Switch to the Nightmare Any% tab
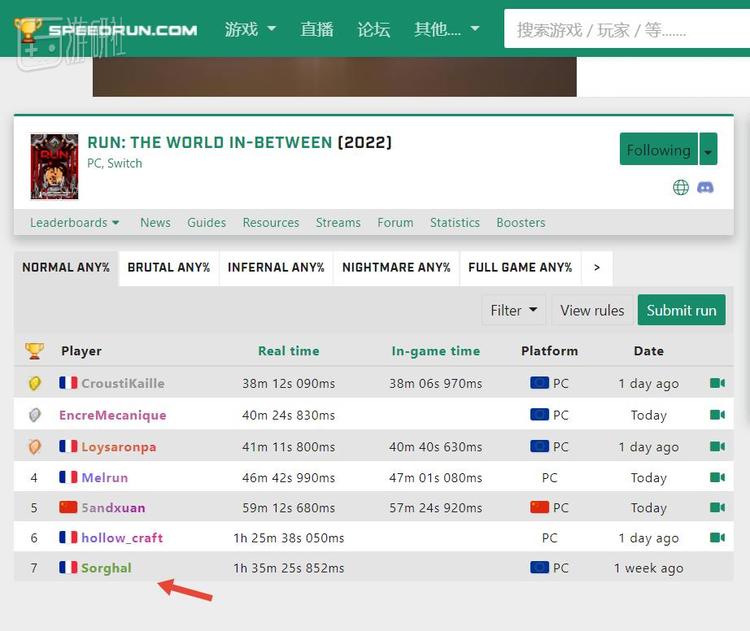The image size is (750, 631). click(x=396, y=268)
